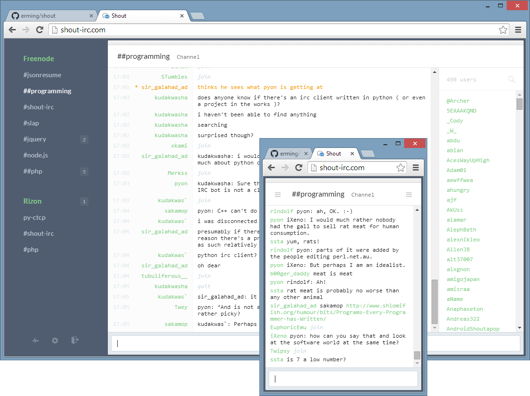Click user ahungry in the user list
The width and height of the screenshot is (530, 396).
[x=458, y=190]
